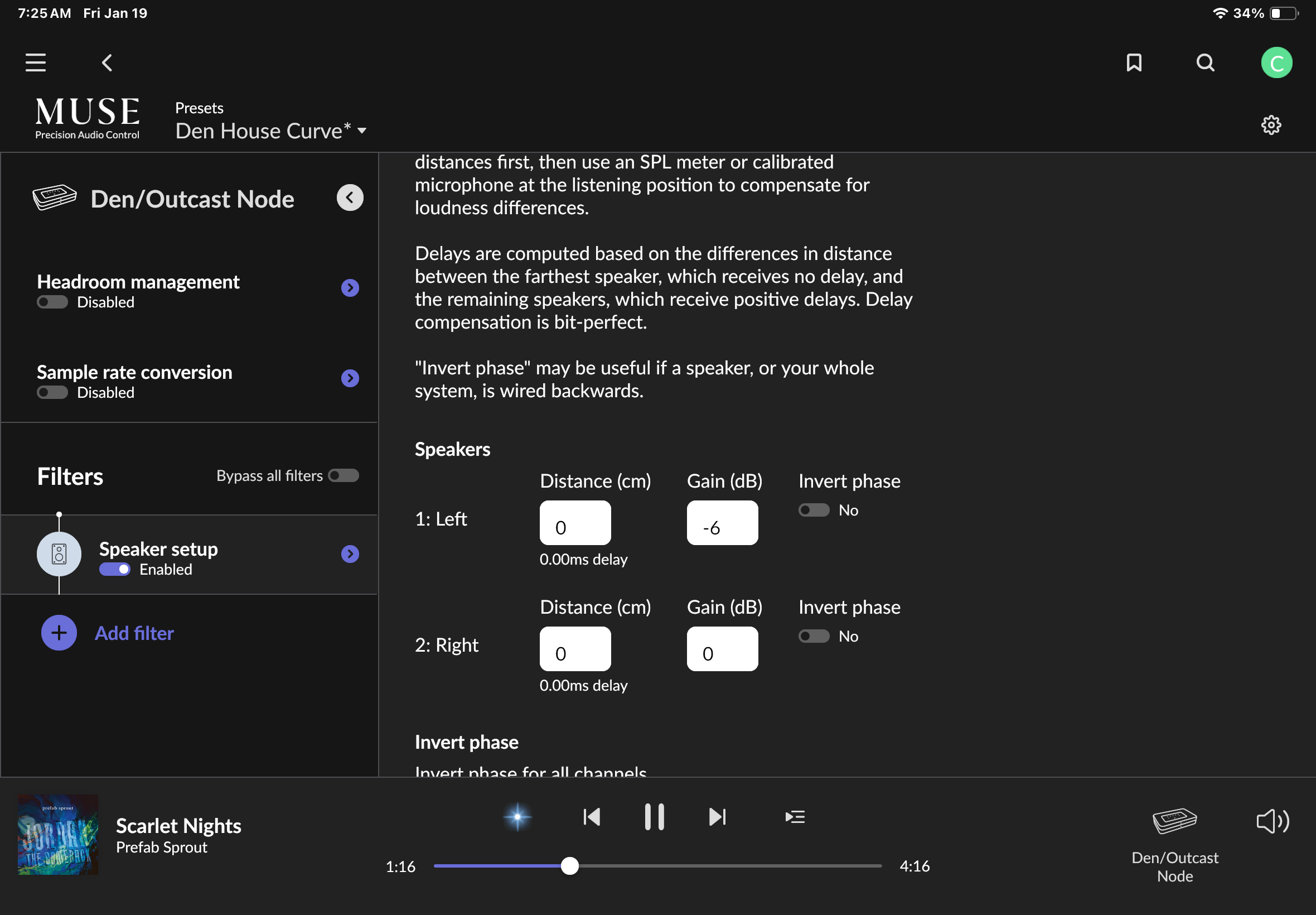Click Add filter
1316x915 pixels.
133,632
